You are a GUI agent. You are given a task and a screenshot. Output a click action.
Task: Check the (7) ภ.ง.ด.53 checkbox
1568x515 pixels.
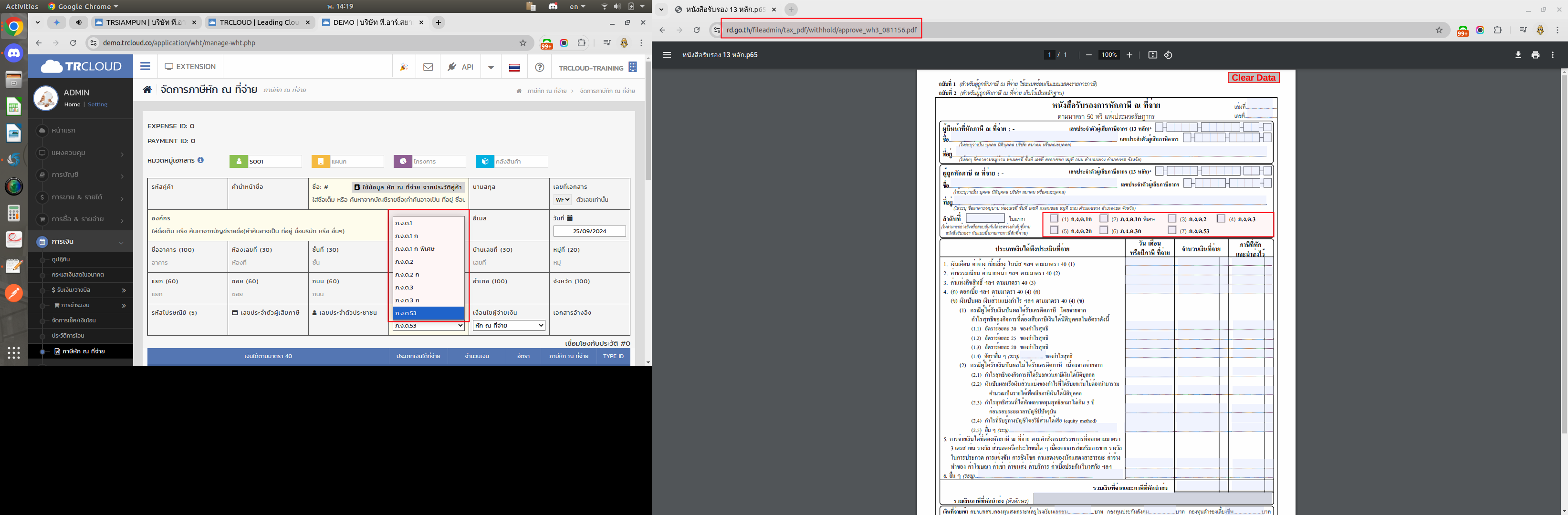tap(1172, 230)
